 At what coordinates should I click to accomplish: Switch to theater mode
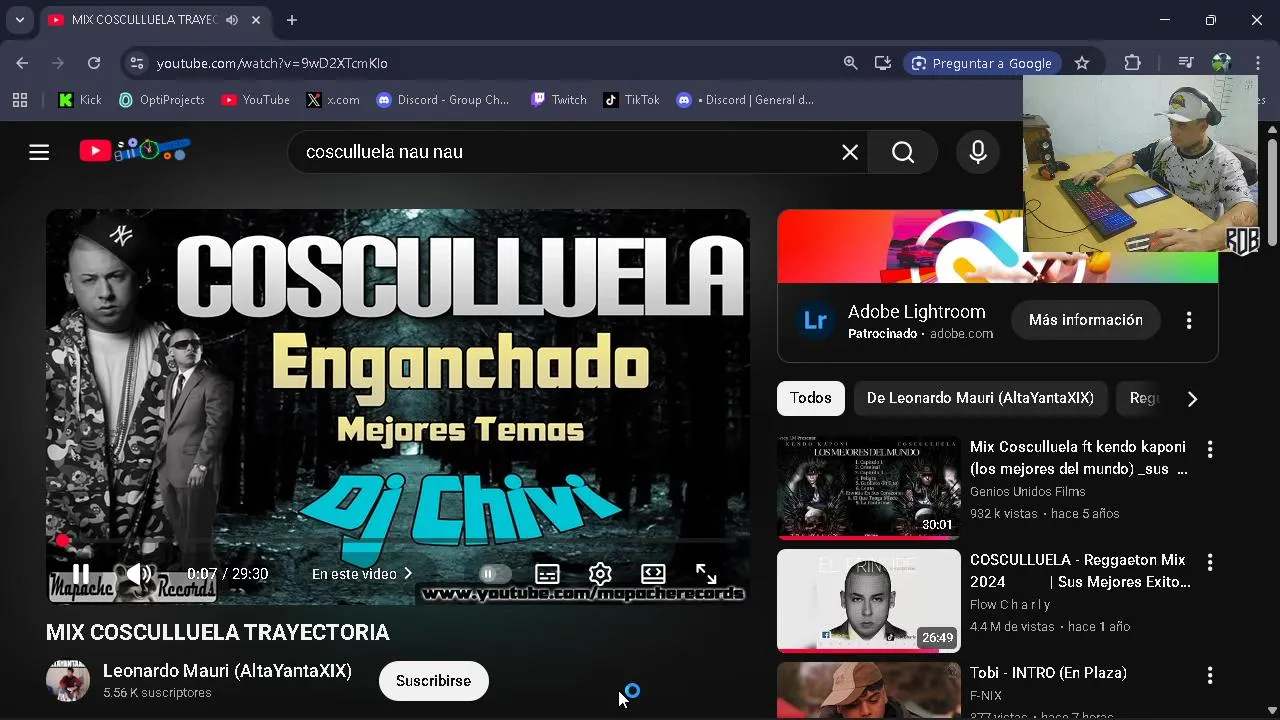pyautogui.click(x=653, y=574)
